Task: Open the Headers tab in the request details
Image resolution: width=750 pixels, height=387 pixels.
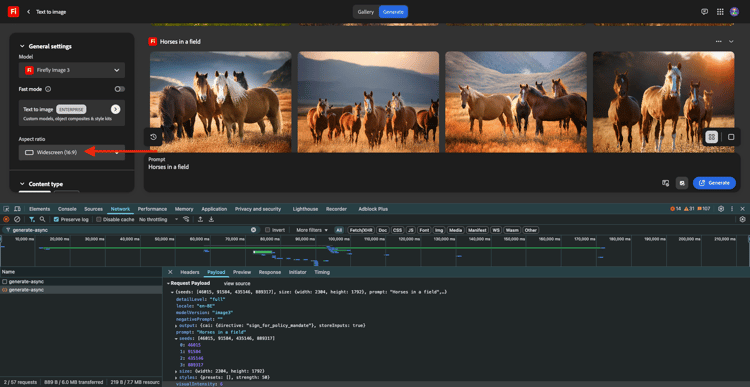Action: point(189,272)
